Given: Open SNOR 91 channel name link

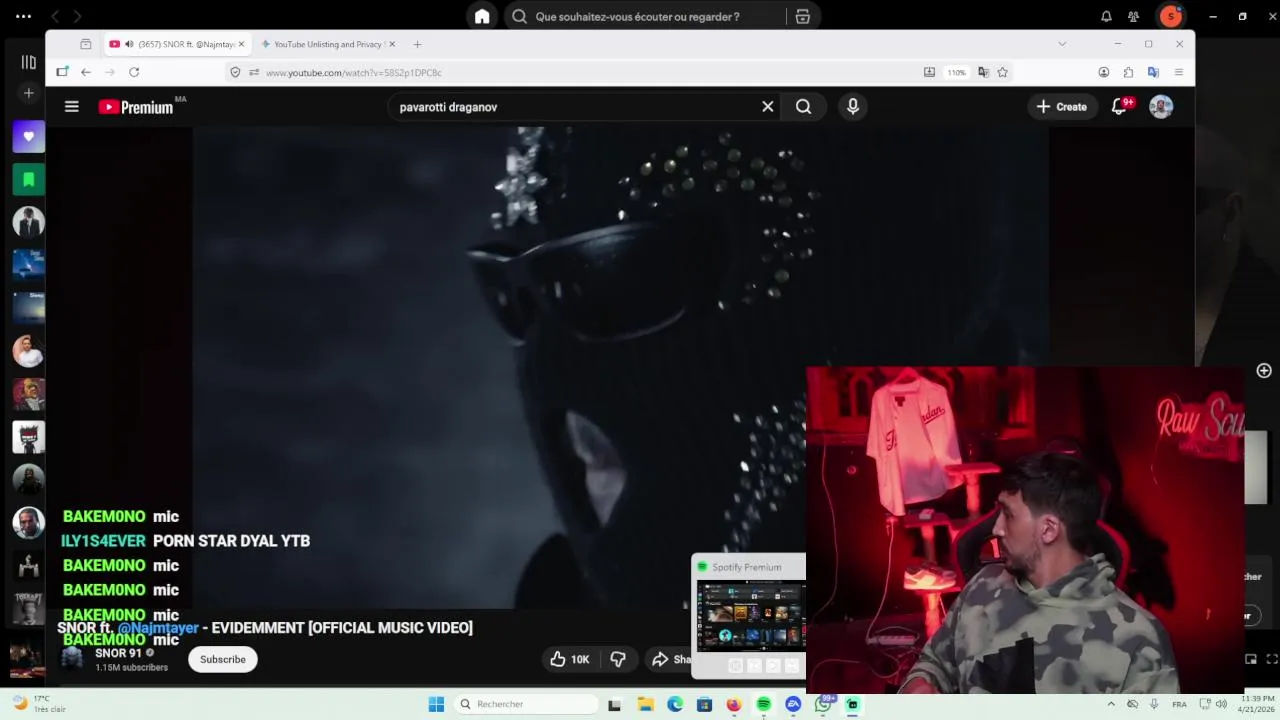Looking at the screenshot, I should (118, 653).
